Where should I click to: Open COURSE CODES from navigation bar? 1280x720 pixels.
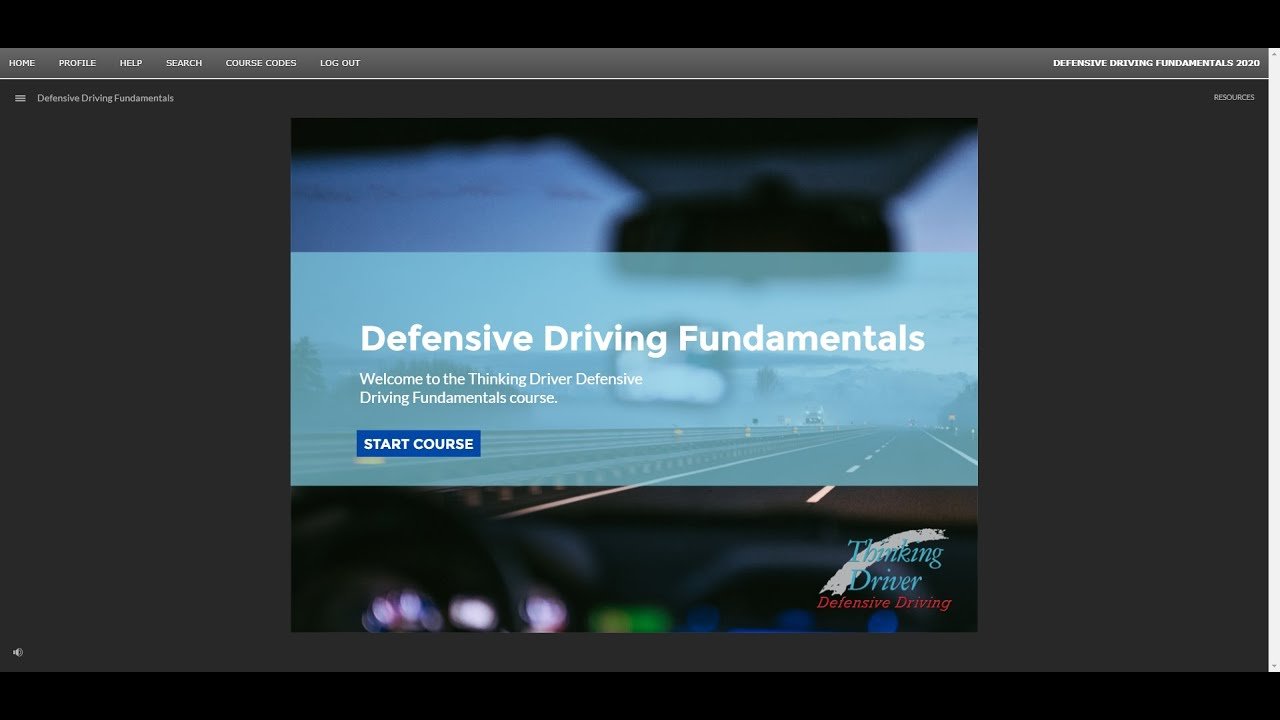261,63
